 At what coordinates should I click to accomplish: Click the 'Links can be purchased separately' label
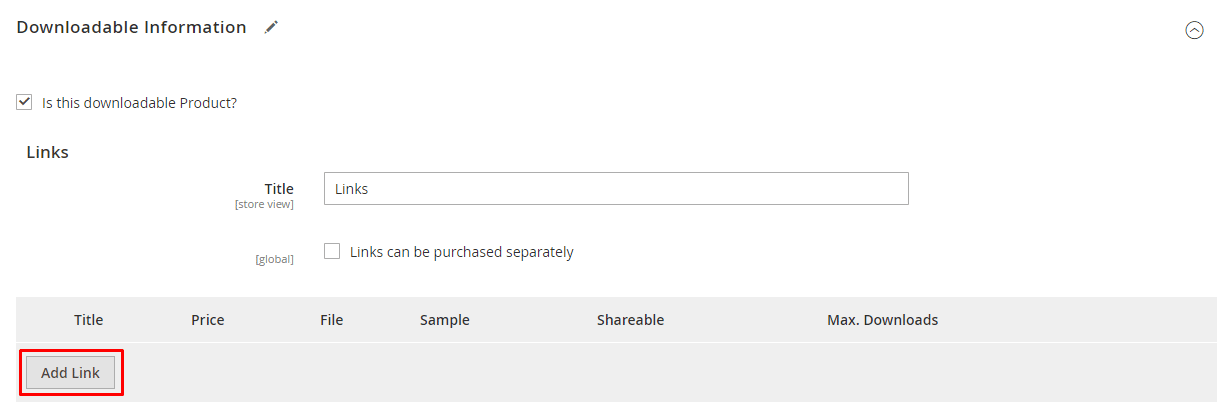coord(461,252)
